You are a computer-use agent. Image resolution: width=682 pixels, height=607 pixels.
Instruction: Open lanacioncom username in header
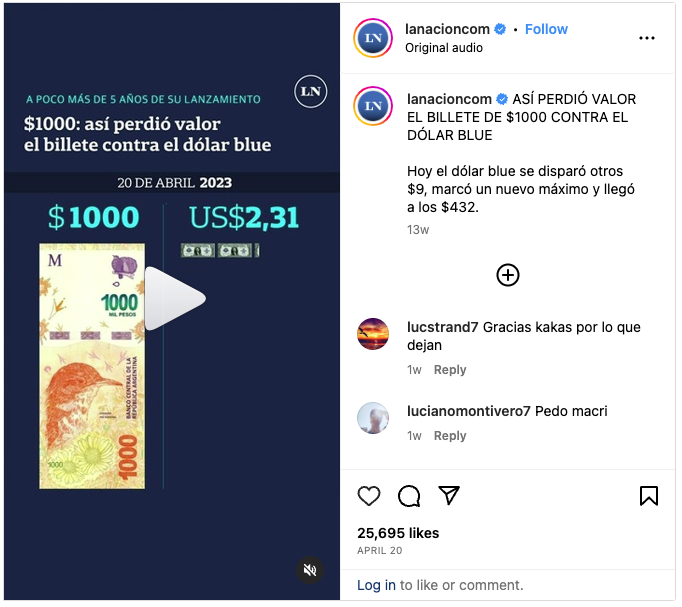pos(447,29)
